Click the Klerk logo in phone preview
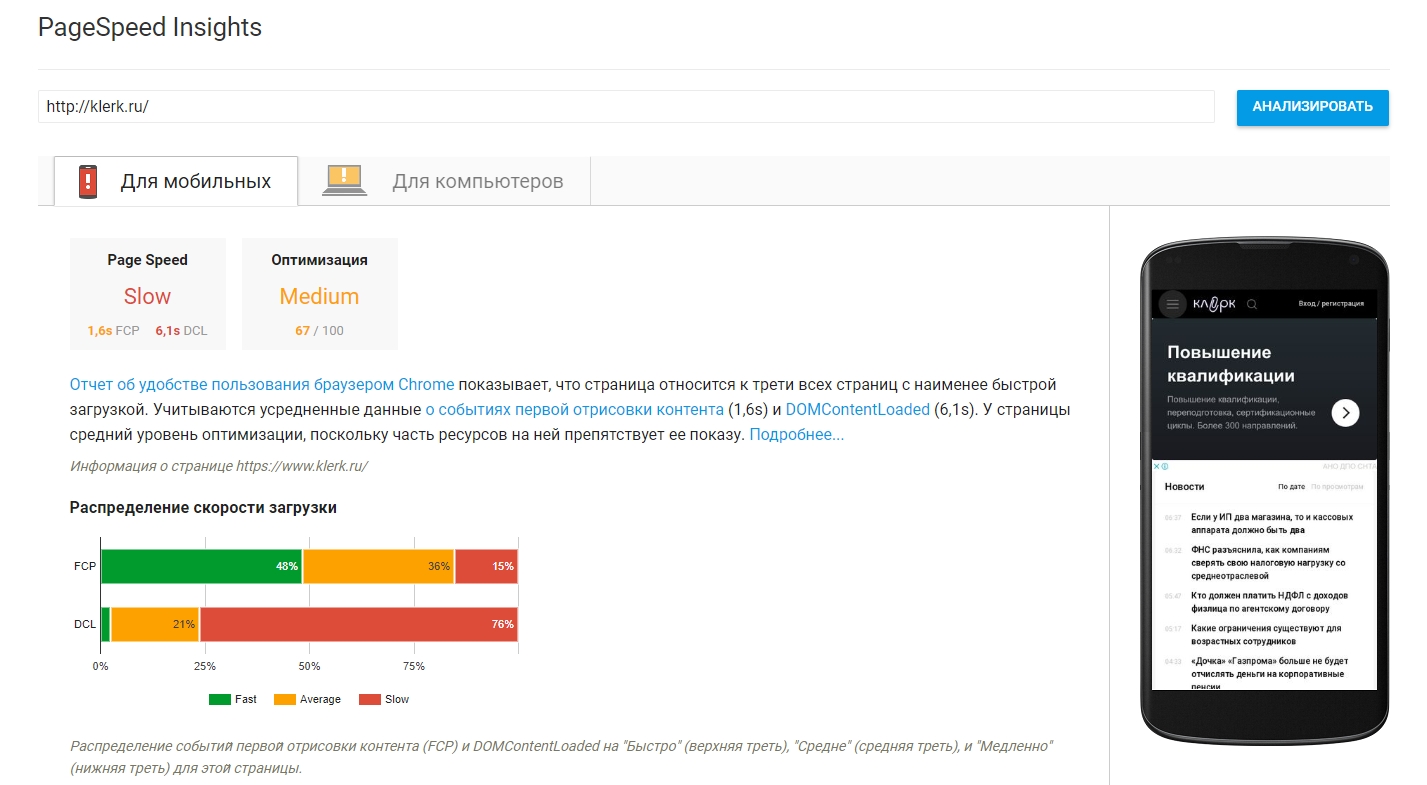Screen dimensions: 1427x785 click(x=1214, y=304)
